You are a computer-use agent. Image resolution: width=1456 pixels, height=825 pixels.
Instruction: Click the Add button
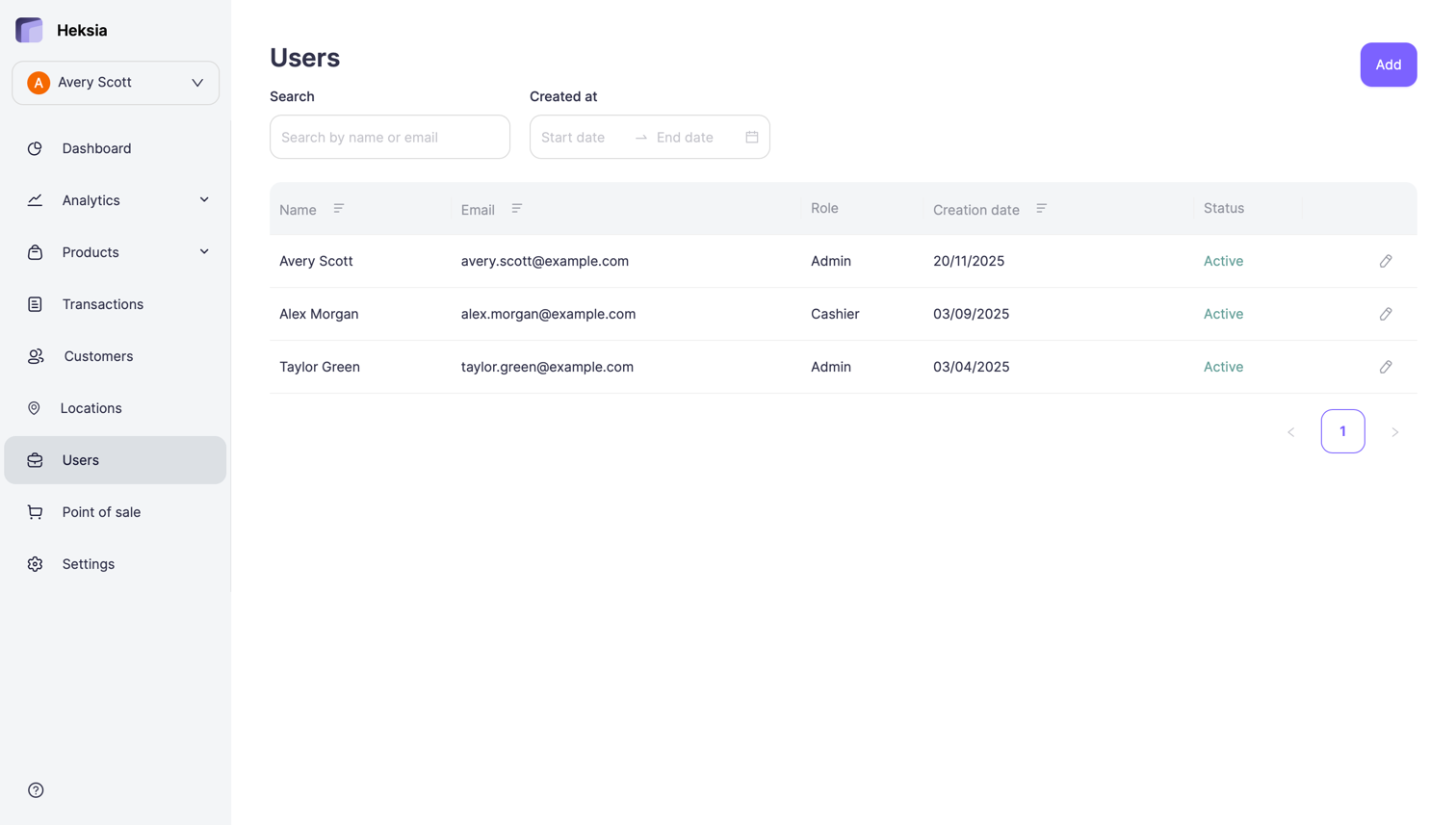pyautogui.click(x=1388, y=64)
